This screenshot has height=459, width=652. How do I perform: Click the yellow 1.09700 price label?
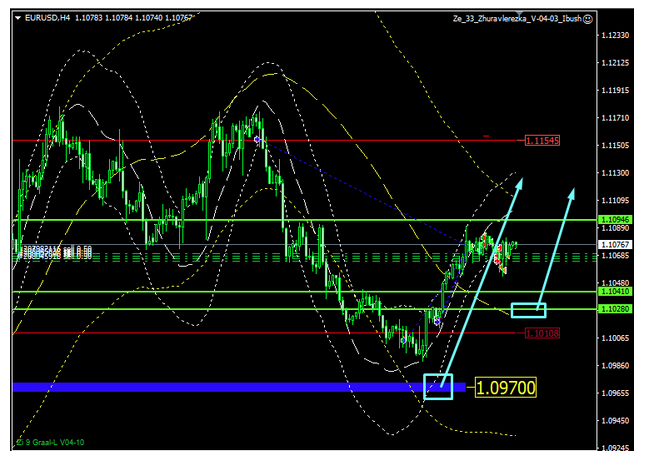point(506,386)
